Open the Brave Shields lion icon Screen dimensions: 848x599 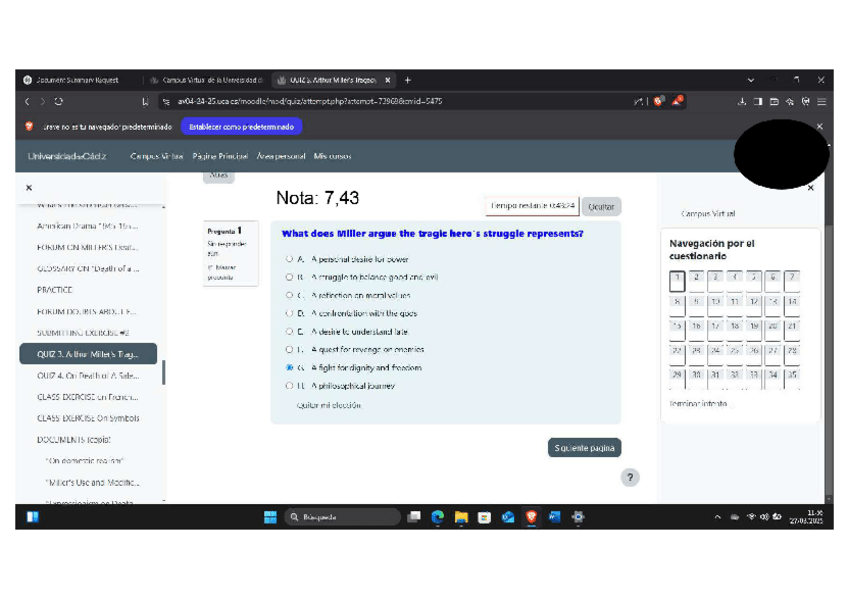point(658,101)
